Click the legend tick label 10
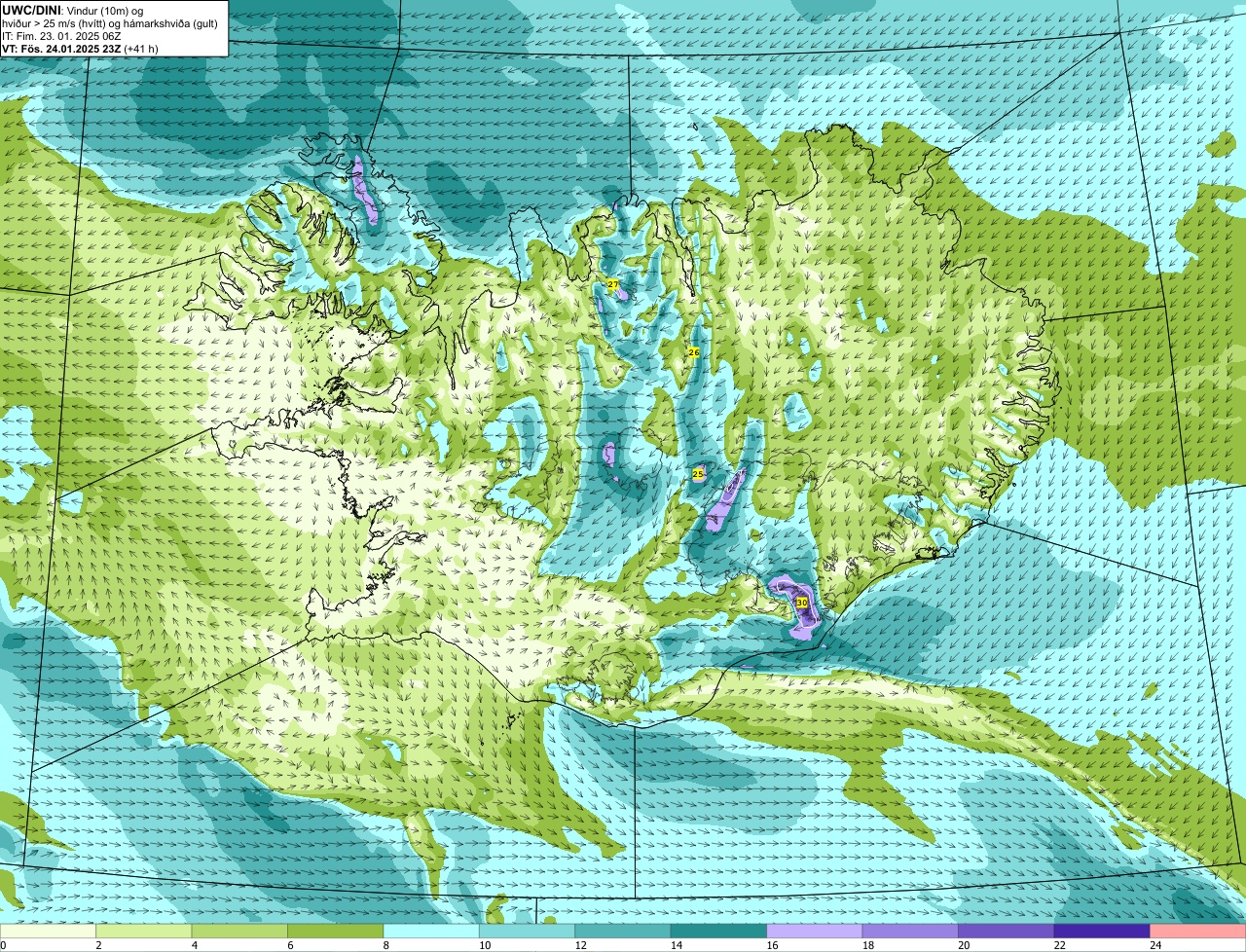The image size is (1246, 952). point(484,944)
